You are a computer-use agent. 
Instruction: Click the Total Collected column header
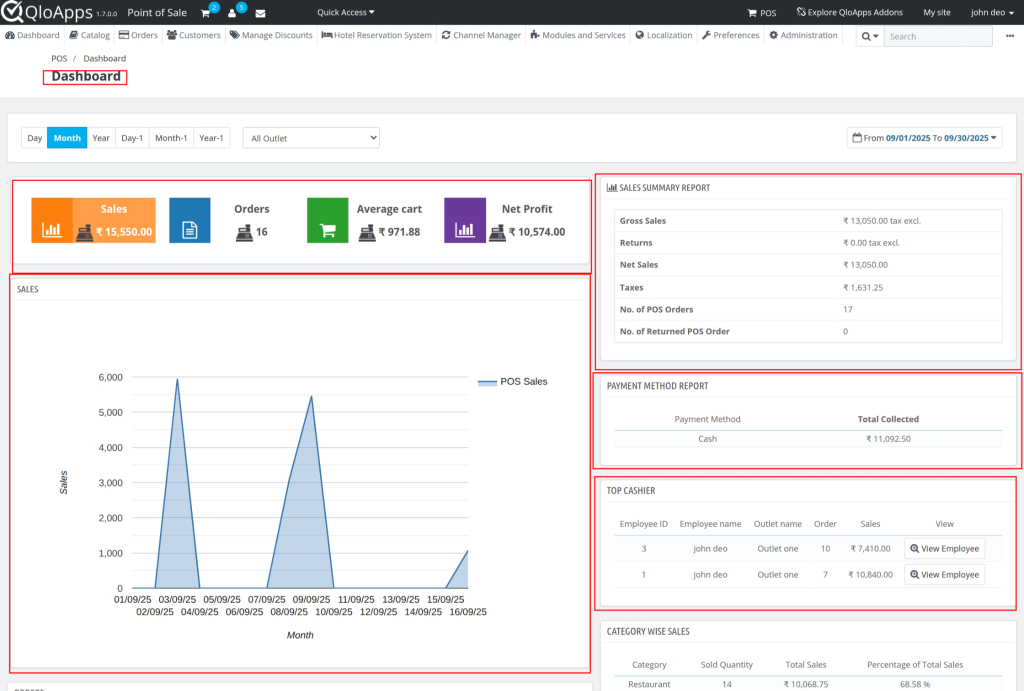pos(888,419)
